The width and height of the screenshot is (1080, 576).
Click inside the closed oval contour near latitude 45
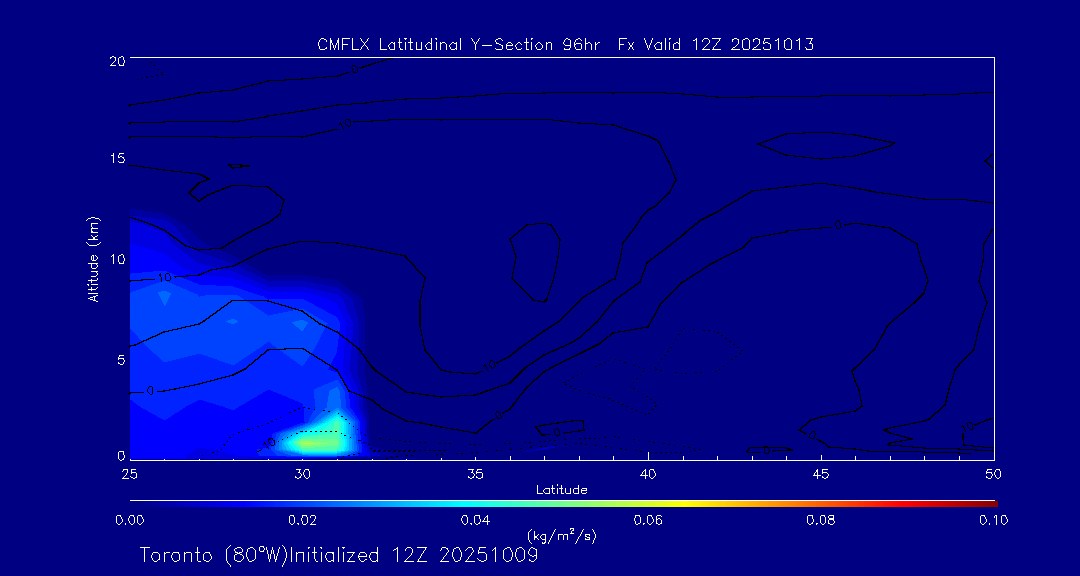coord(825,146)
